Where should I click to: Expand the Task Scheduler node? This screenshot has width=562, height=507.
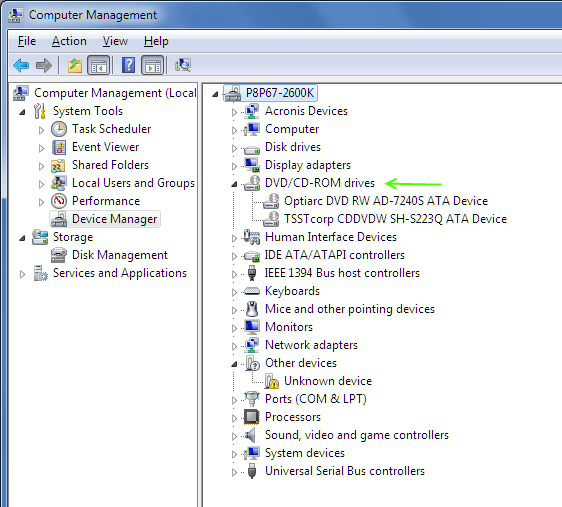[42, 130]
